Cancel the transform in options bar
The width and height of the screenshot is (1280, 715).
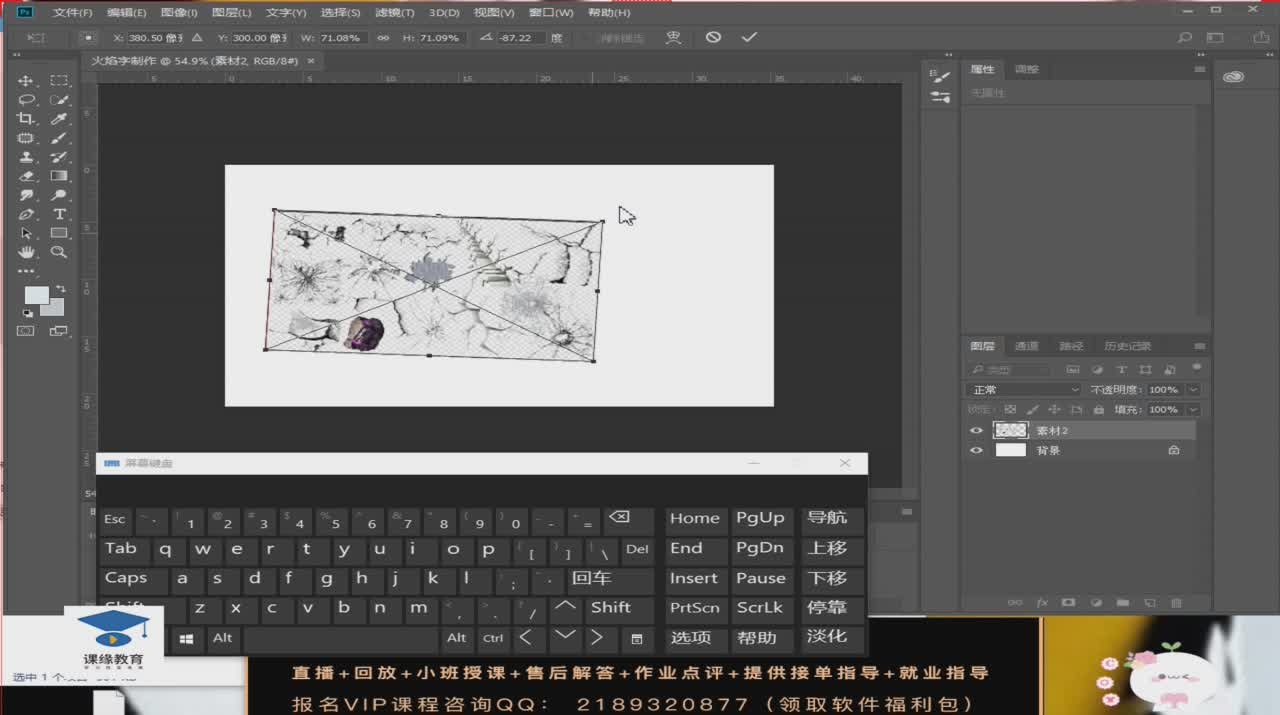pyautogui.click(x=713, y=37)
